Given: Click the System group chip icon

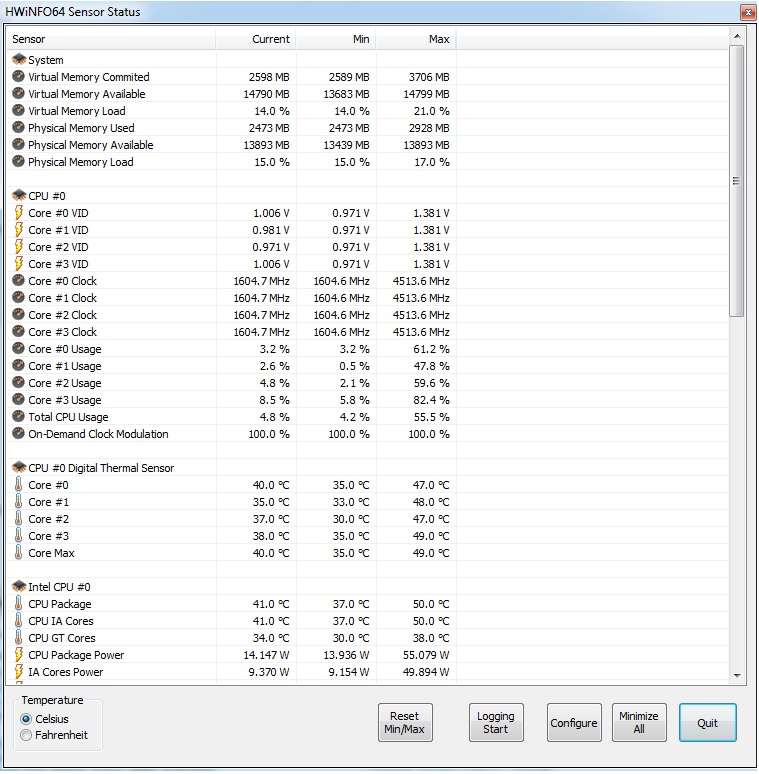Looking at the screenshot, I should [19, 60].
